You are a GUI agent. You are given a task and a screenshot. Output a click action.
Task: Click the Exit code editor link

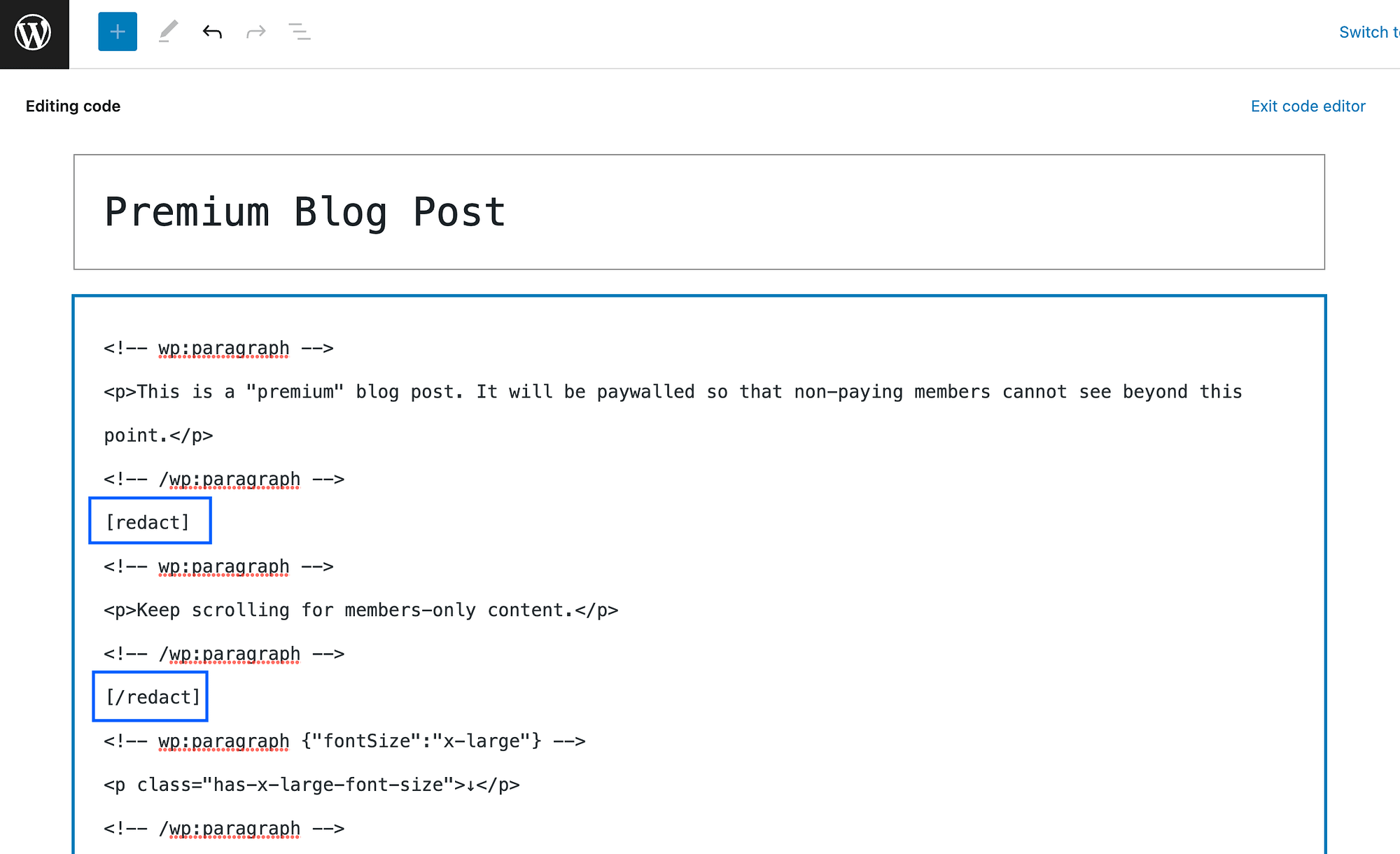(1308, 106)
